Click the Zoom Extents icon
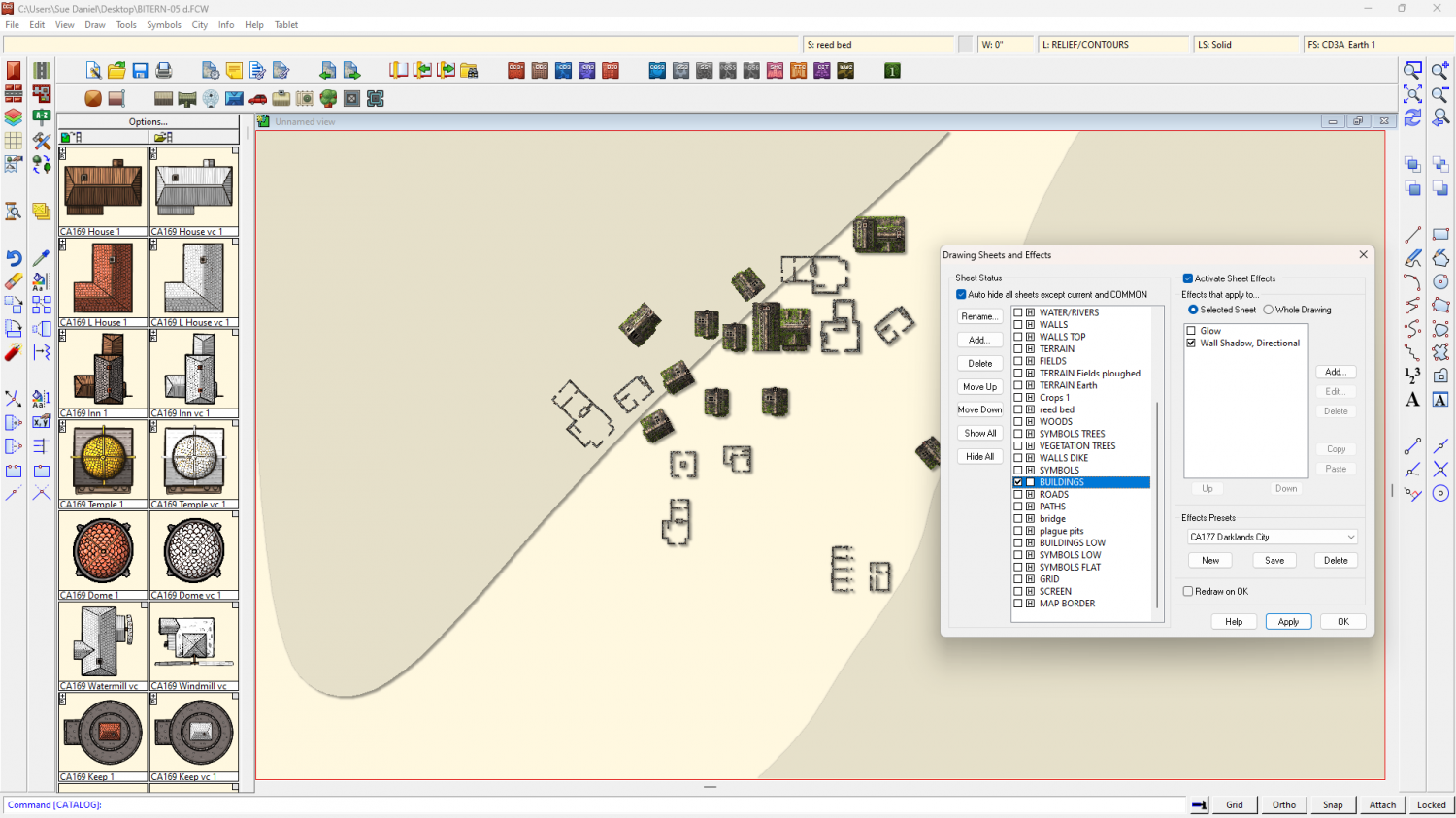Image resolution: width=1456 pixels, height=818 pixels. 1413,93
